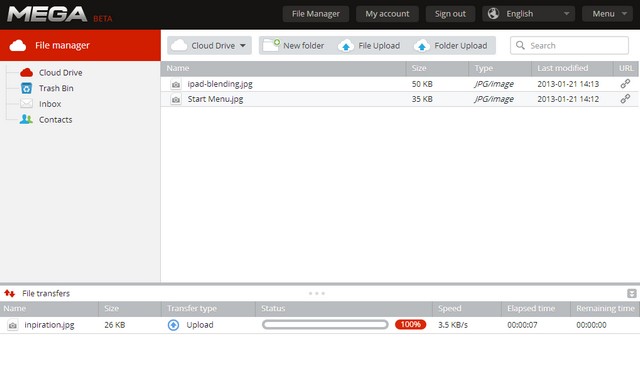
Task: Click the URL column header
Action: point(626,68)
